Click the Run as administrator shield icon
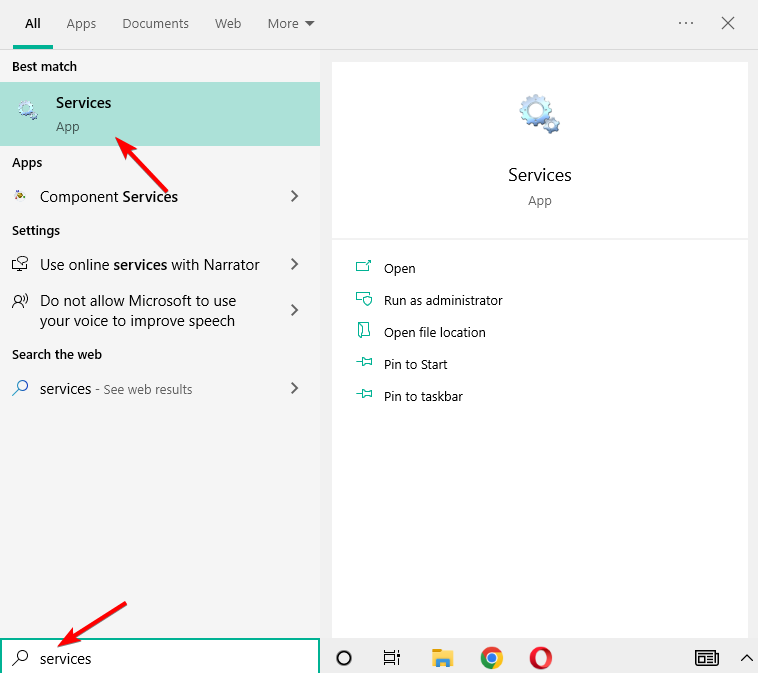Screen dimensions: 758x673 coord(364,299)
